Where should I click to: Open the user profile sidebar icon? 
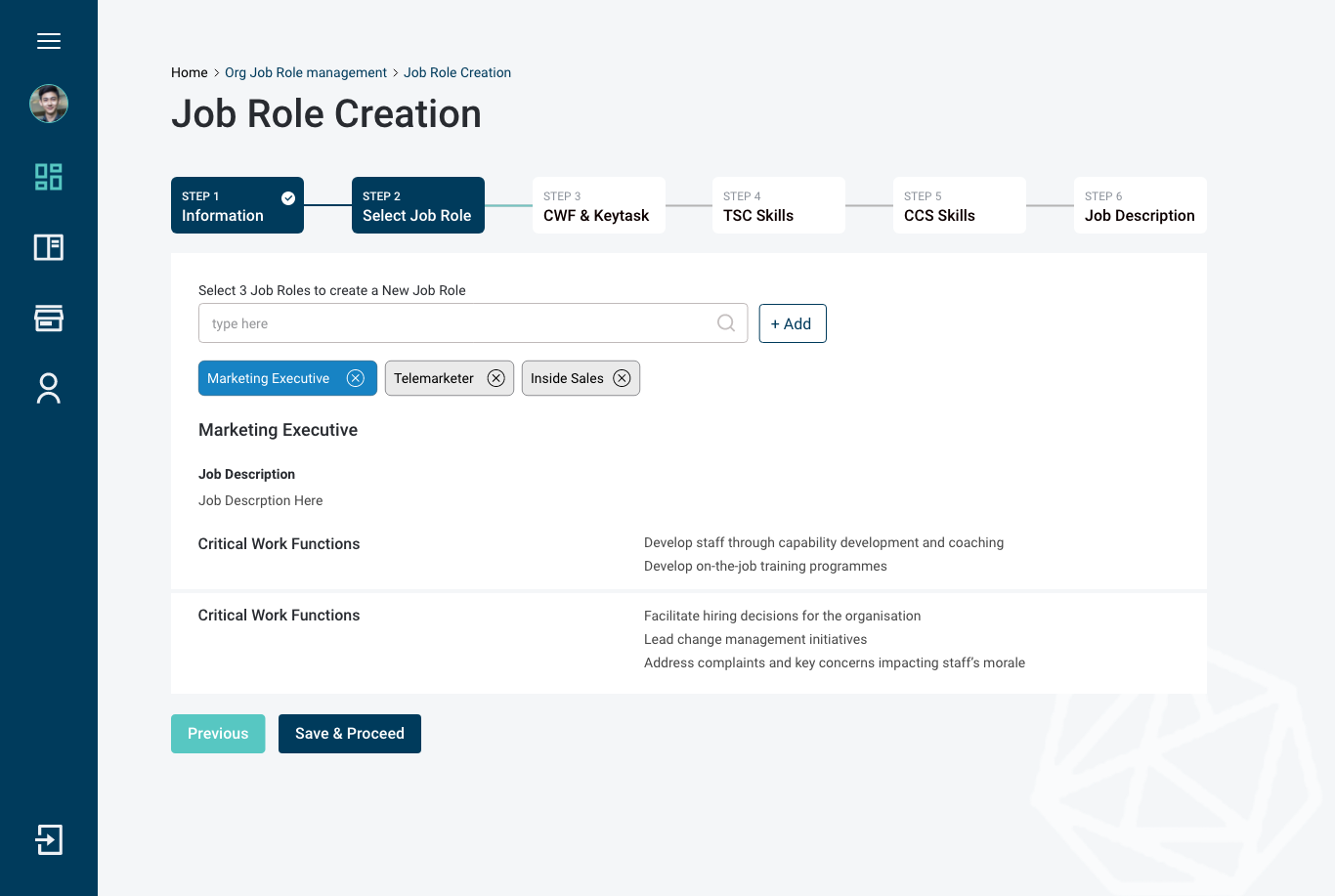click(x=49, y=388)
